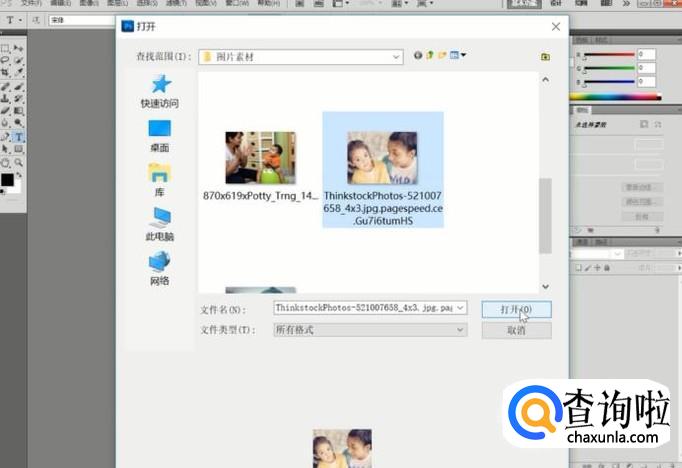Open the 编辑 menu
The height and width of the screenshot is (468, 682).
point(60,3)
